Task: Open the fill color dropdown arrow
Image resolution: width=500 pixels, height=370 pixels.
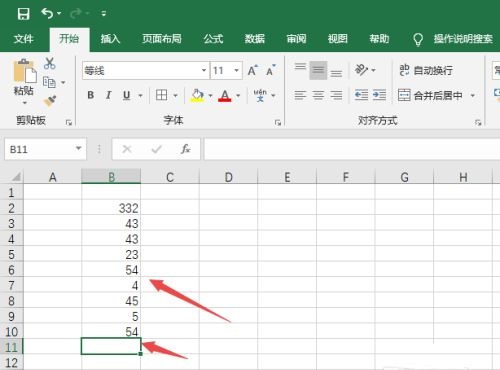Action: pos(210,96)
